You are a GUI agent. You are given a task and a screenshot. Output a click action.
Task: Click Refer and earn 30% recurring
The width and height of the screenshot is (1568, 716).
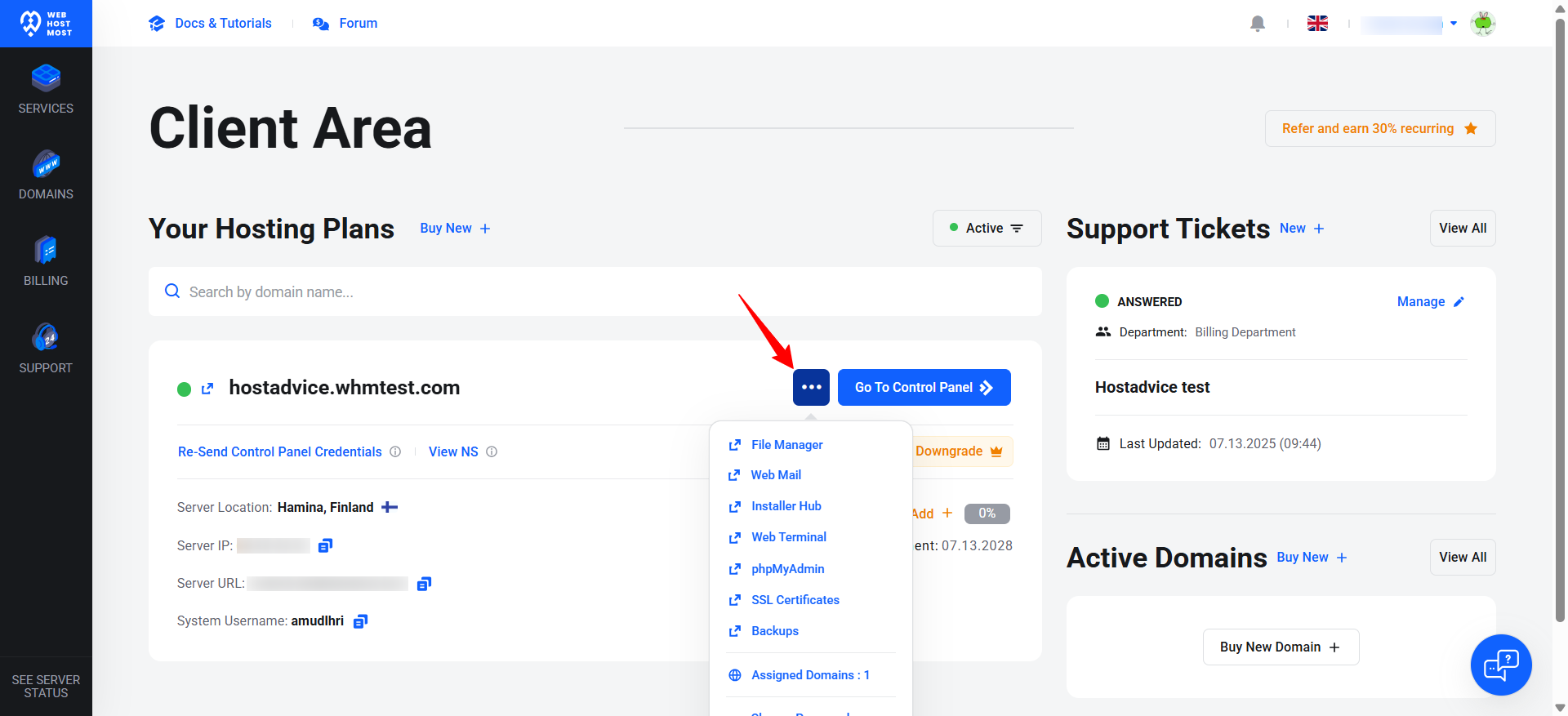[x=1380, y=128]
